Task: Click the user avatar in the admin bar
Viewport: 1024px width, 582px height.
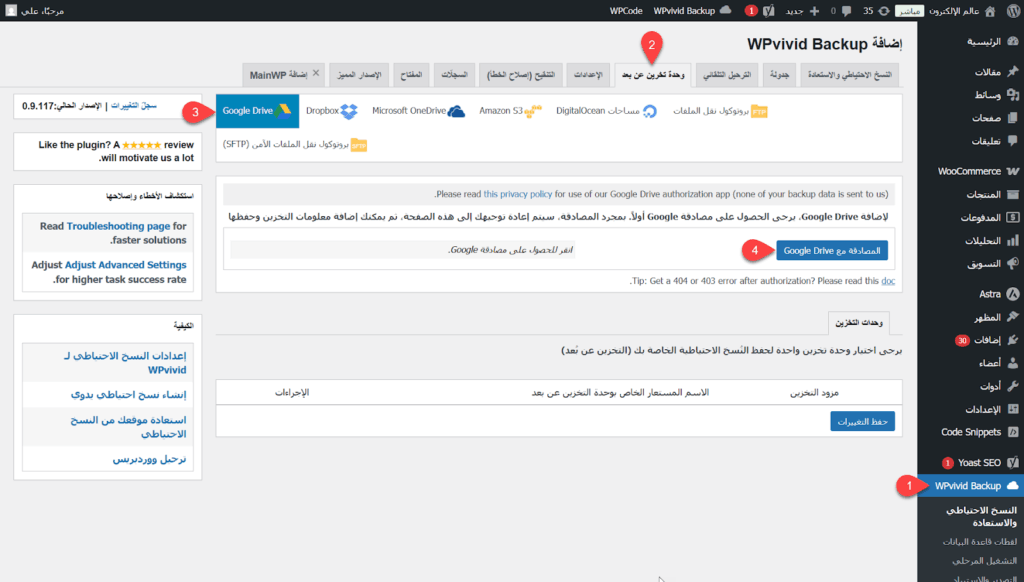Action: tap(11, 10)
